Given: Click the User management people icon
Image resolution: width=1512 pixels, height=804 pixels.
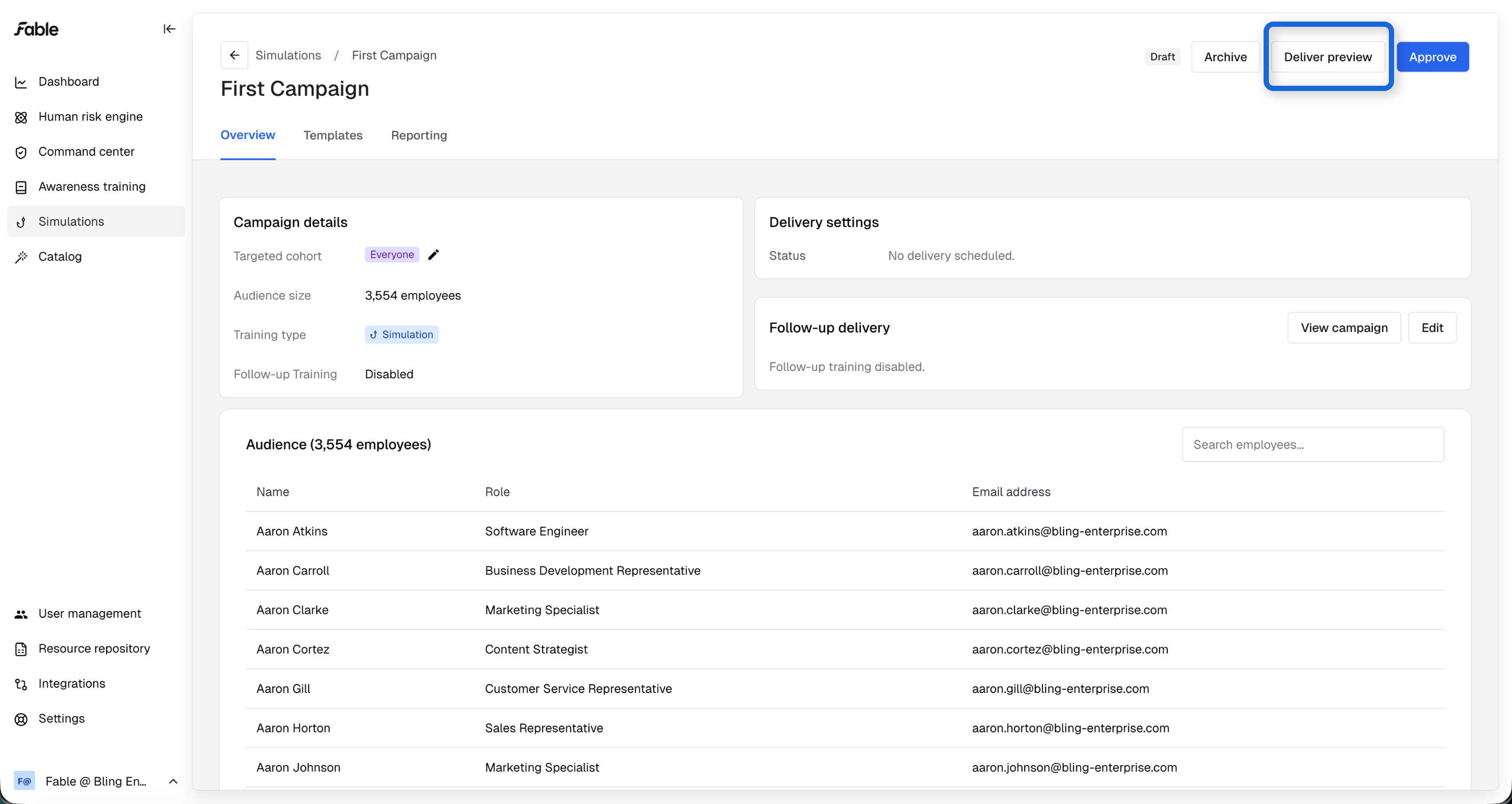Looking at the screenshot, I should [21, 615].
